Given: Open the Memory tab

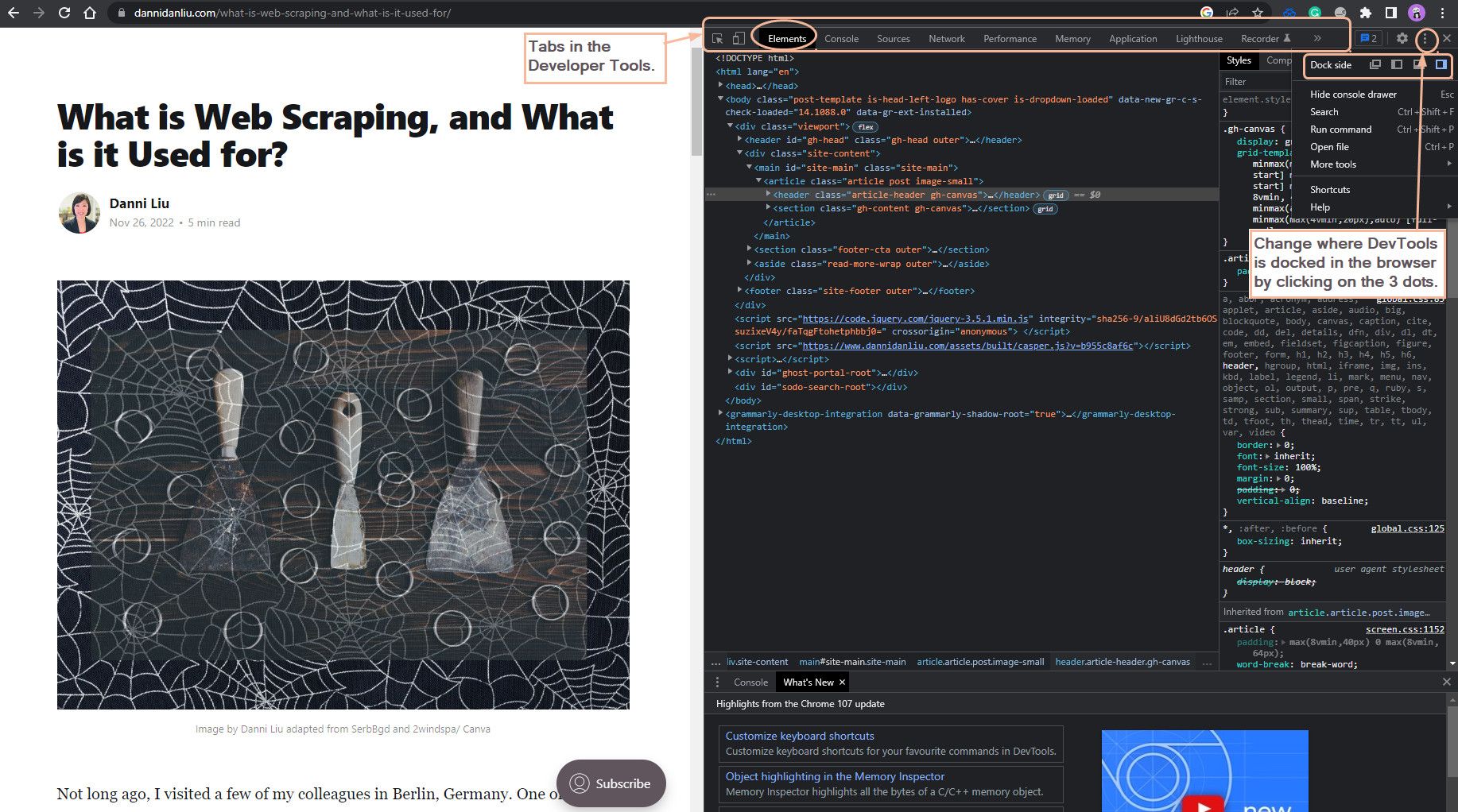Looking at the screenshot, I should [x=1072, y=38].
